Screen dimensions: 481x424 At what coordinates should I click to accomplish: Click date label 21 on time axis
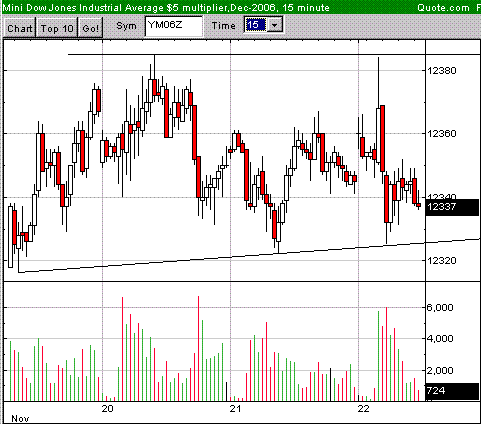(x=235, y=408)
